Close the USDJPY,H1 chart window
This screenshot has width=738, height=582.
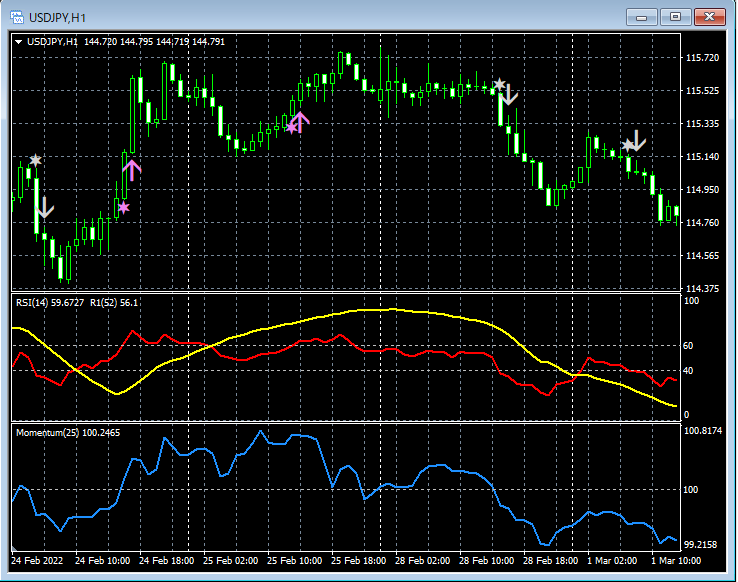click(711, 16)
